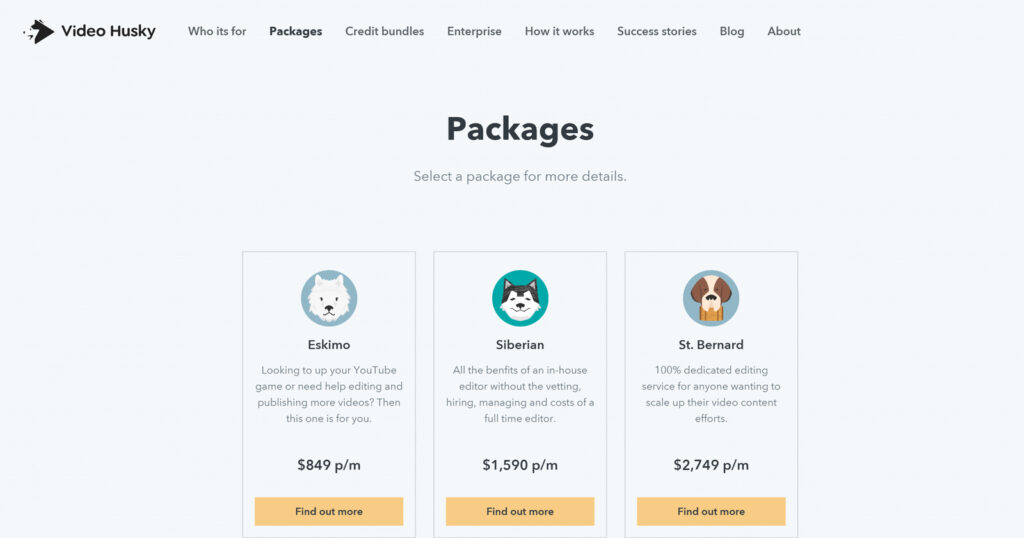The image size is (1024, 538).
Task: Select the Packages navigation item
Action: 295,31
